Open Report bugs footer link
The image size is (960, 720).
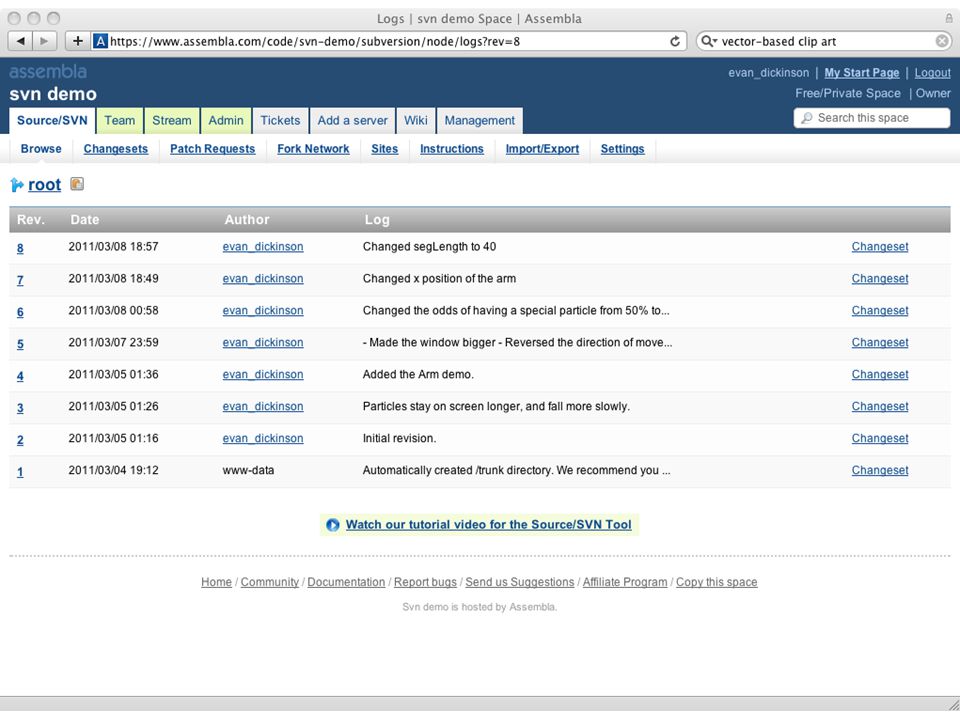425,582
